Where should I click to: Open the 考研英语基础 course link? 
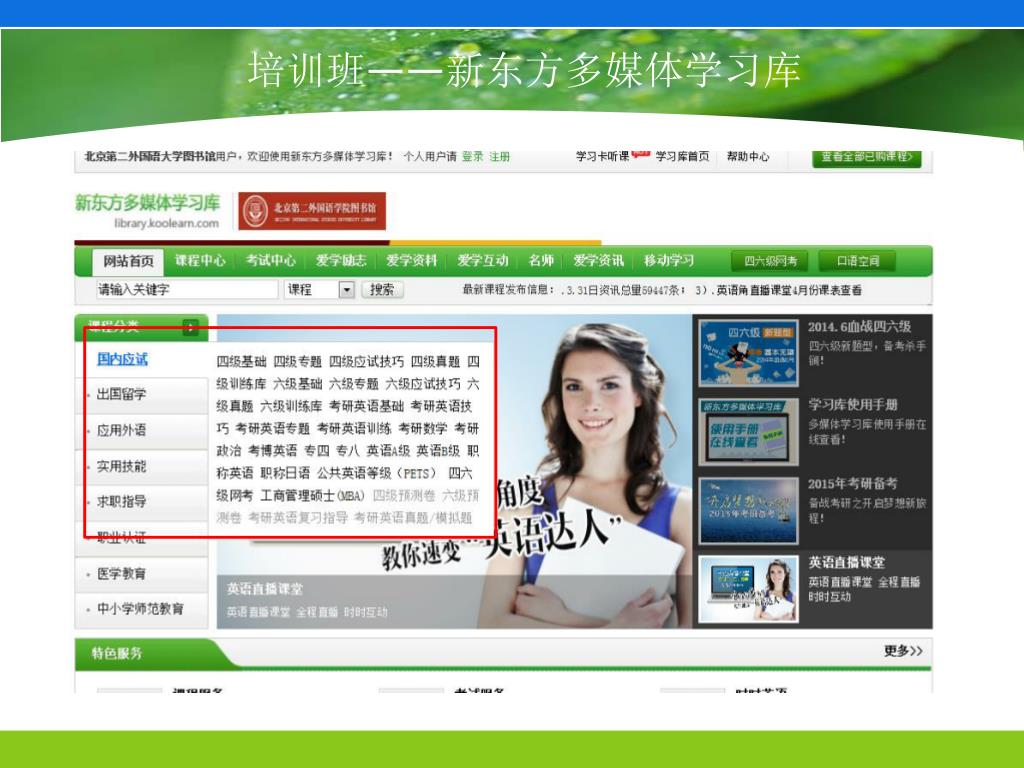[366, 406]
